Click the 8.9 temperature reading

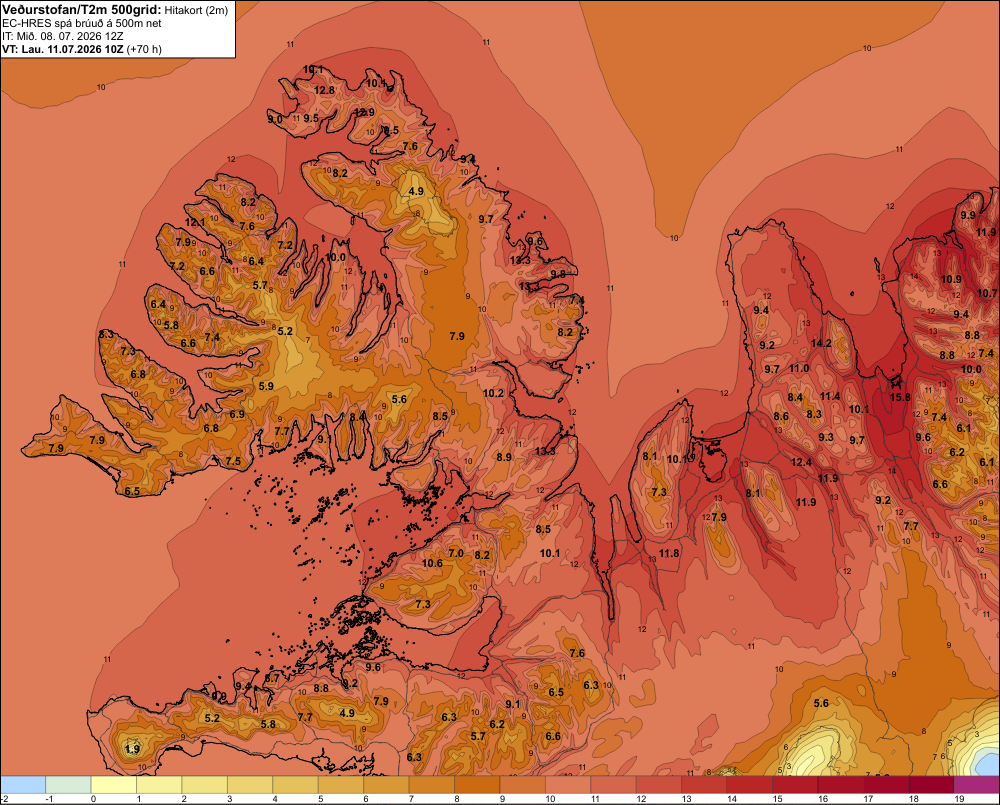[x=504, y=457]
